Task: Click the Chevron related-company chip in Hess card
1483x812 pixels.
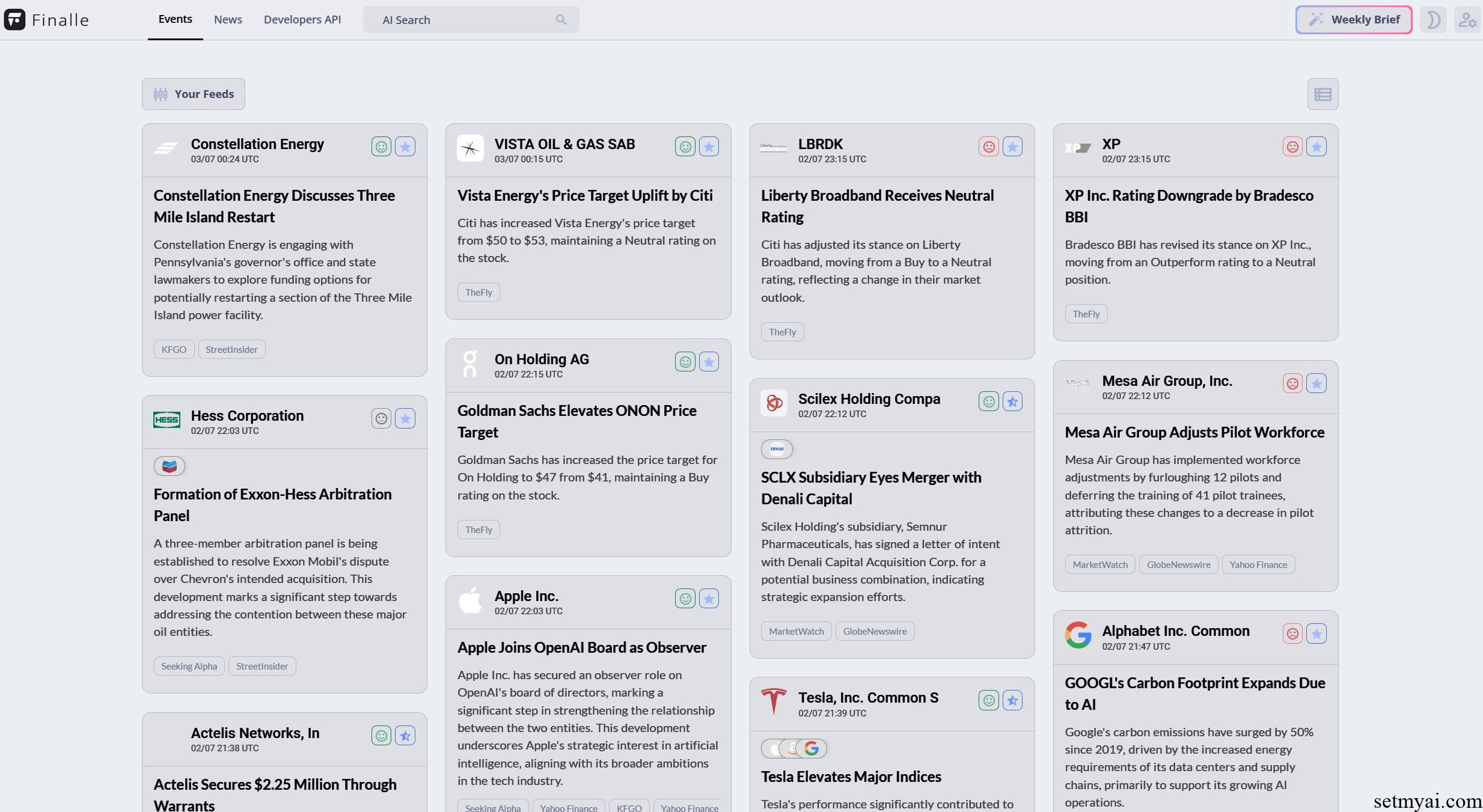Action: coord(170,466)
